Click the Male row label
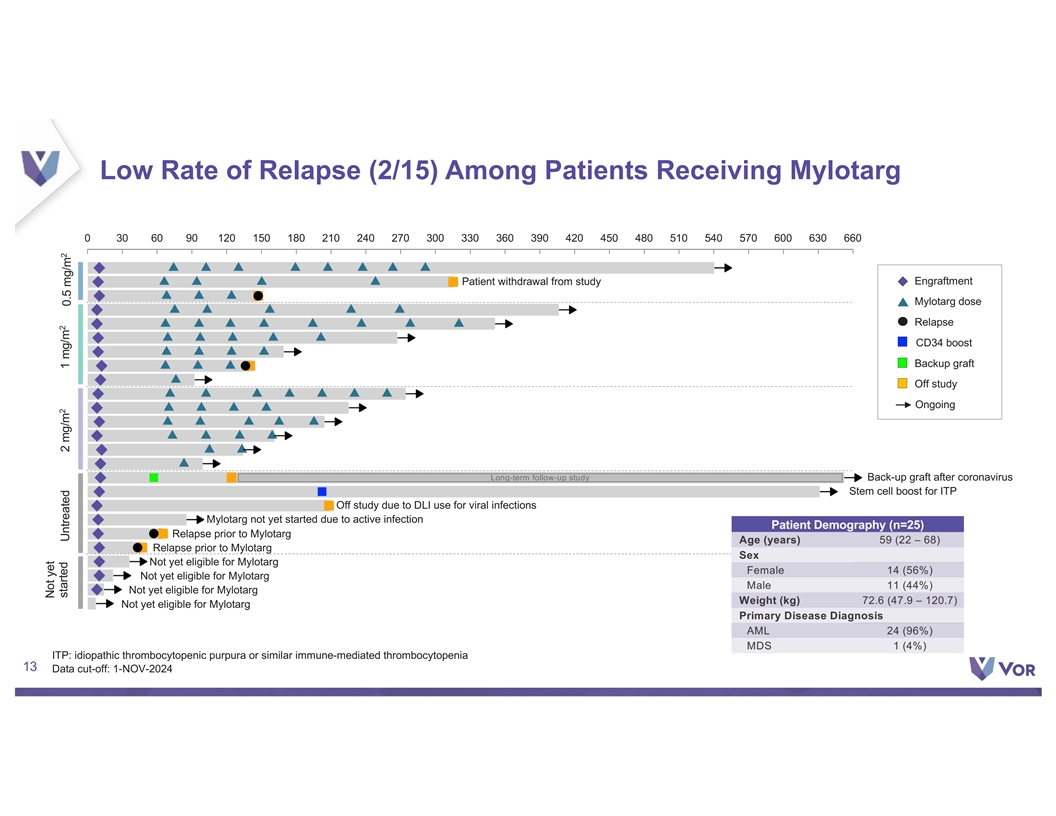 (758, 586)
